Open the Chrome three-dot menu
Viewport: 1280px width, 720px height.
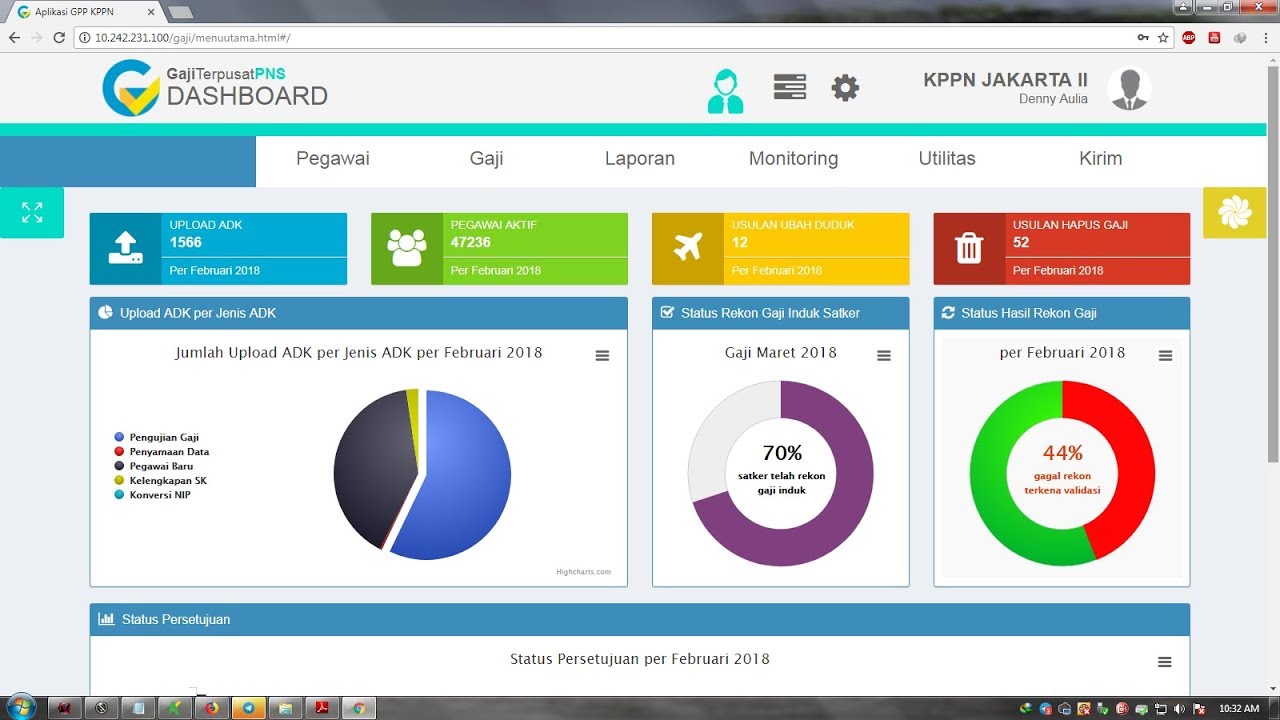[x=1268, y=38]
